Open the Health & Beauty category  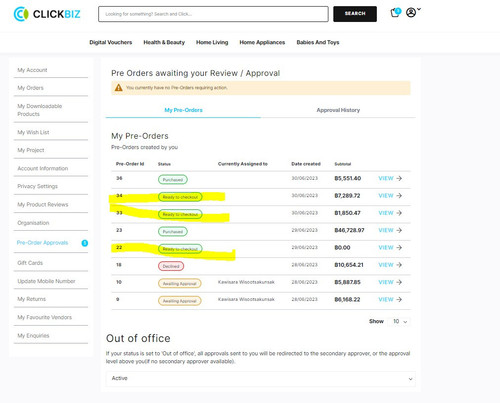point(164,42)
